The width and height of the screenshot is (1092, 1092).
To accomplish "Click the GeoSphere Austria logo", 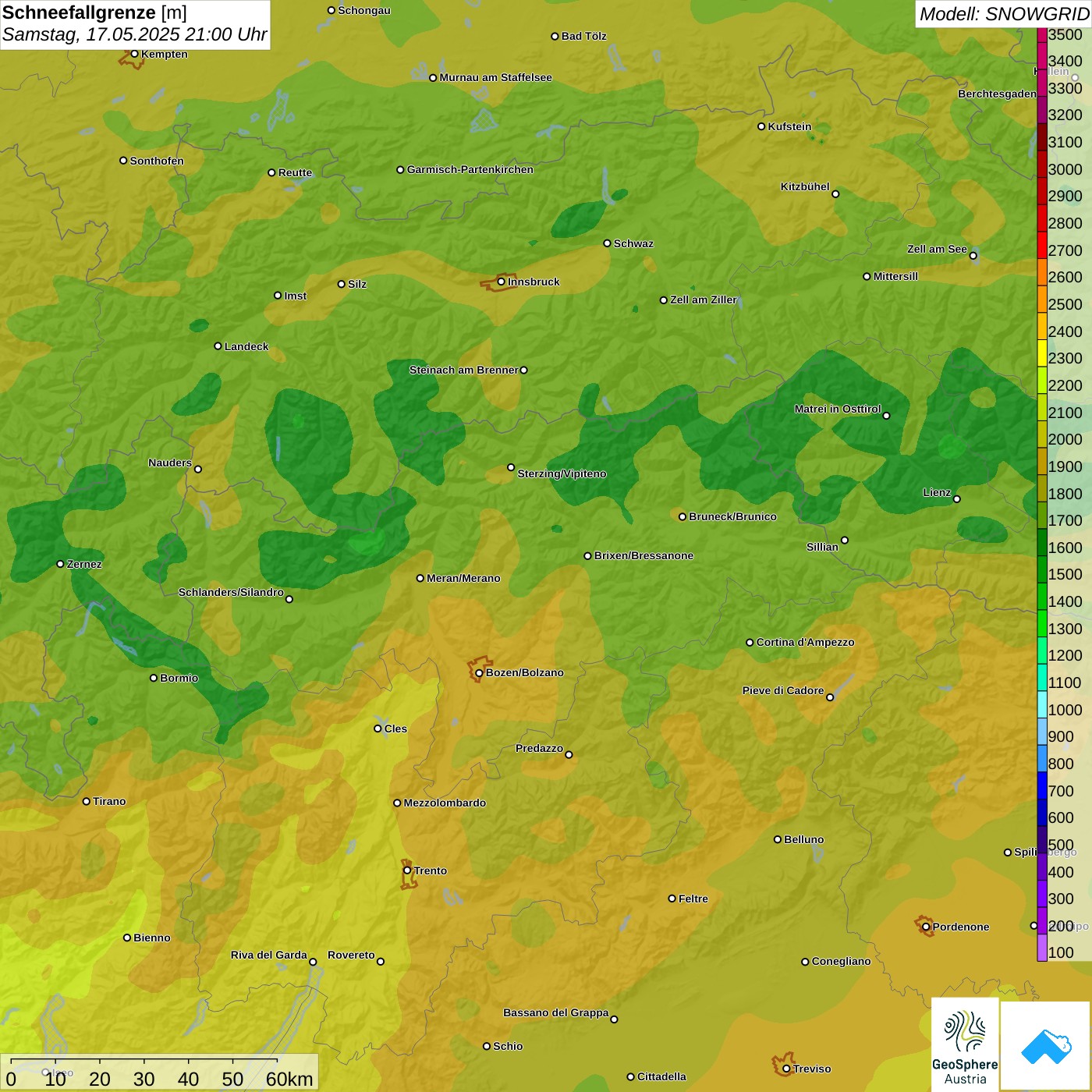I will (x=965, y=1044).
